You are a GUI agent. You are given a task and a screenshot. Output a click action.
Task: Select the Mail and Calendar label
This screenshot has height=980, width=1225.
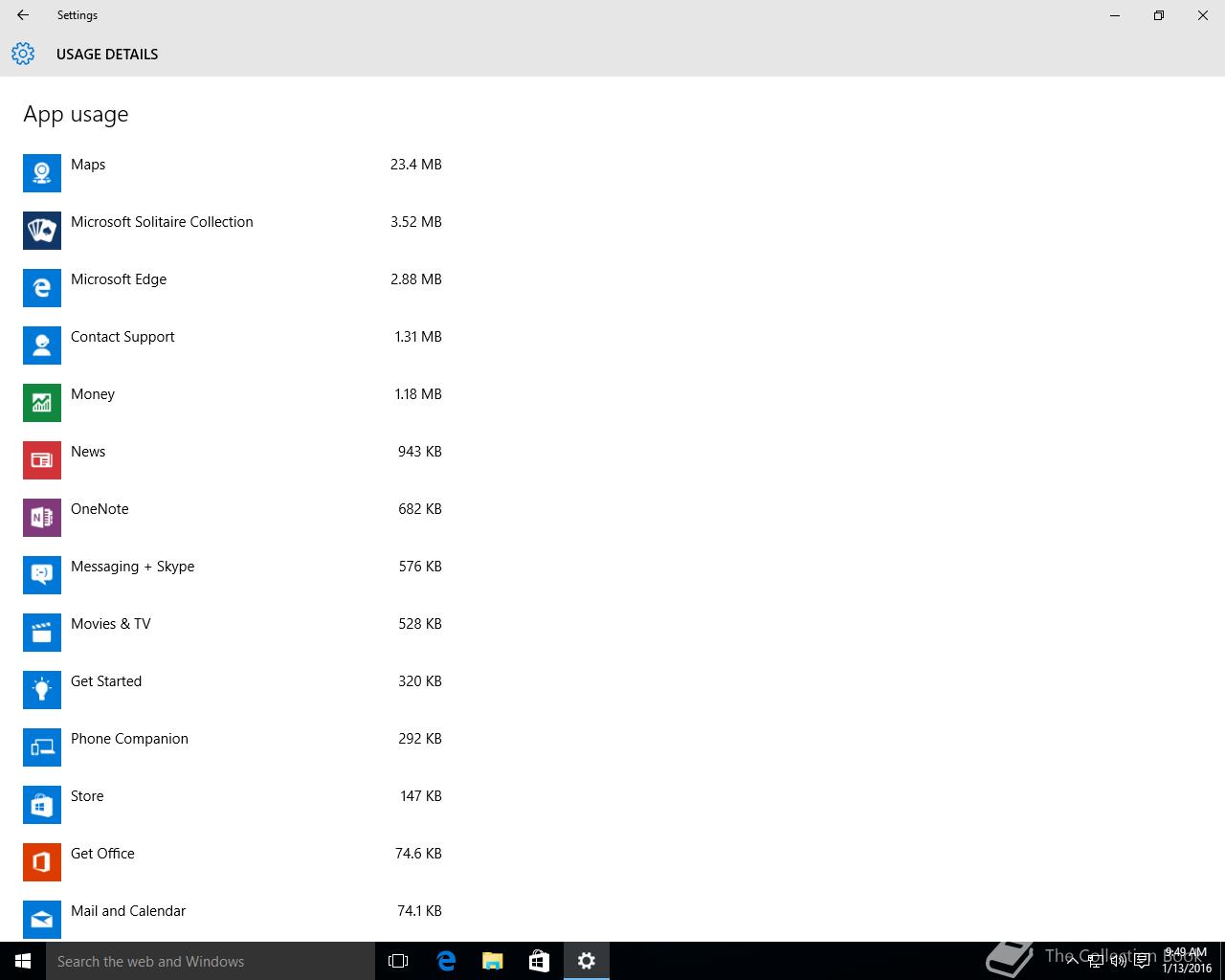tap(128, 911)
